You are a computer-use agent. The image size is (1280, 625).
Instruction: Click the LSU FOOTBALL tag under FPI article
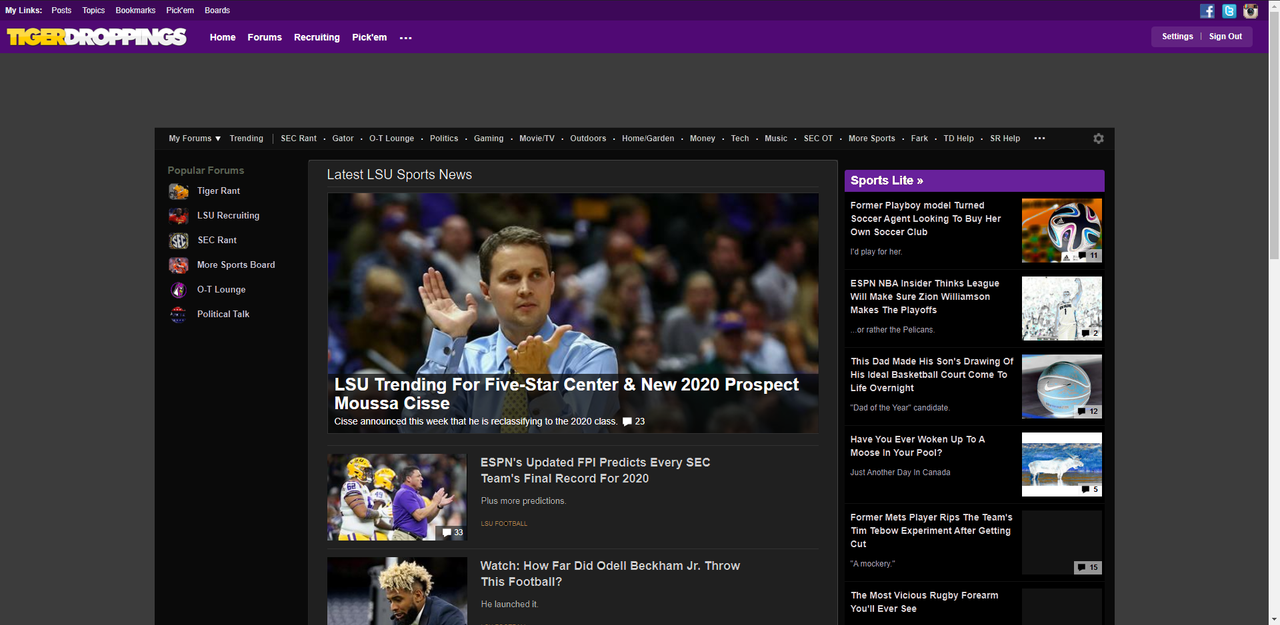pos(504,524)
